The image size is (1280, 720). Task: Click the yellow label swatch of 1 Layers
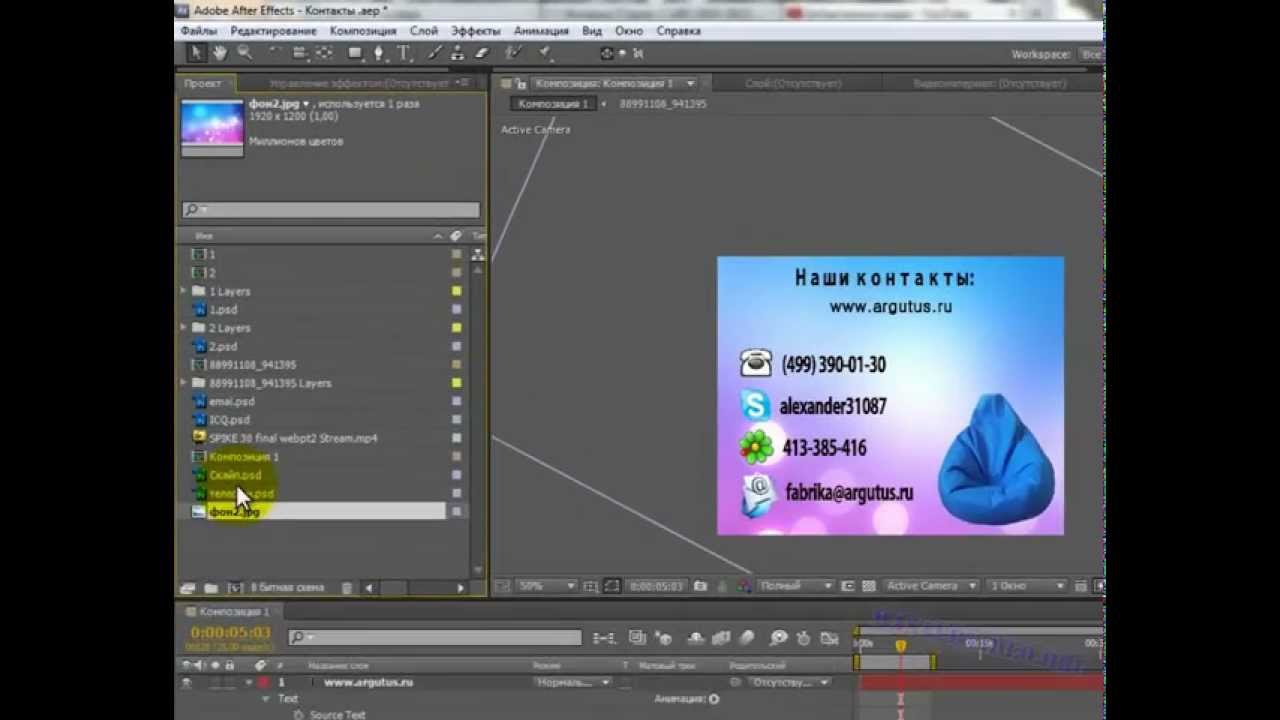[x=457, y=291]
